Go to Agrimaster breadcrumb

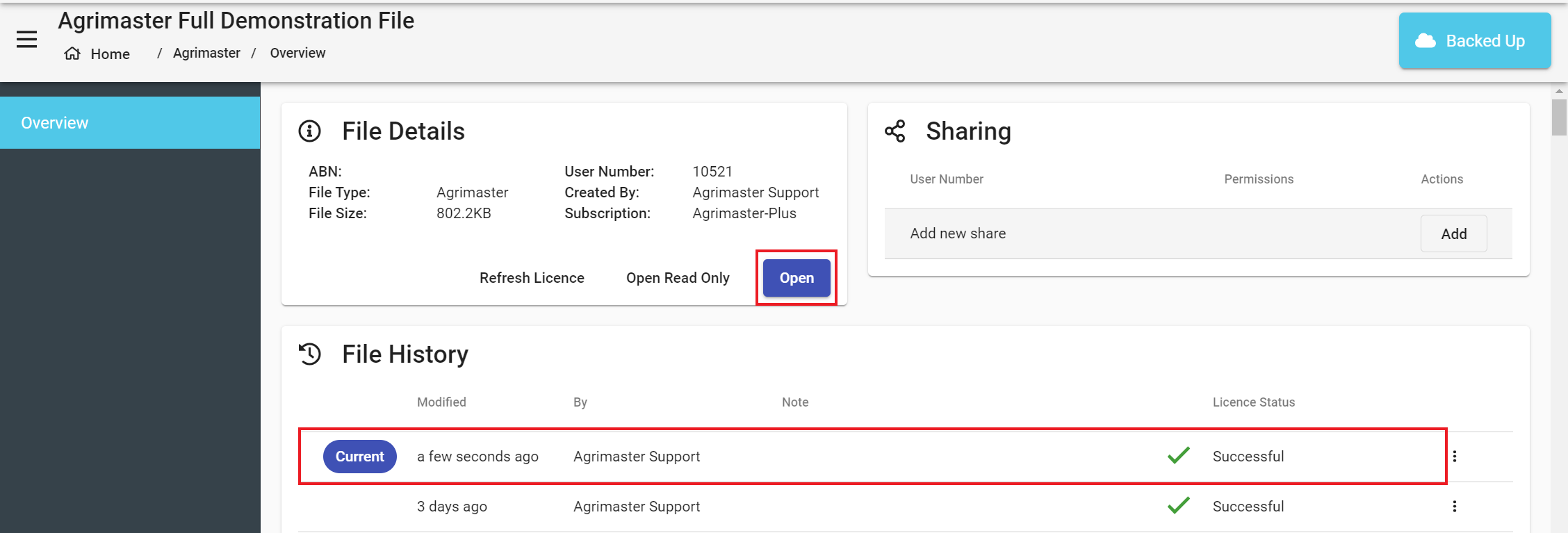click(206, 53)
